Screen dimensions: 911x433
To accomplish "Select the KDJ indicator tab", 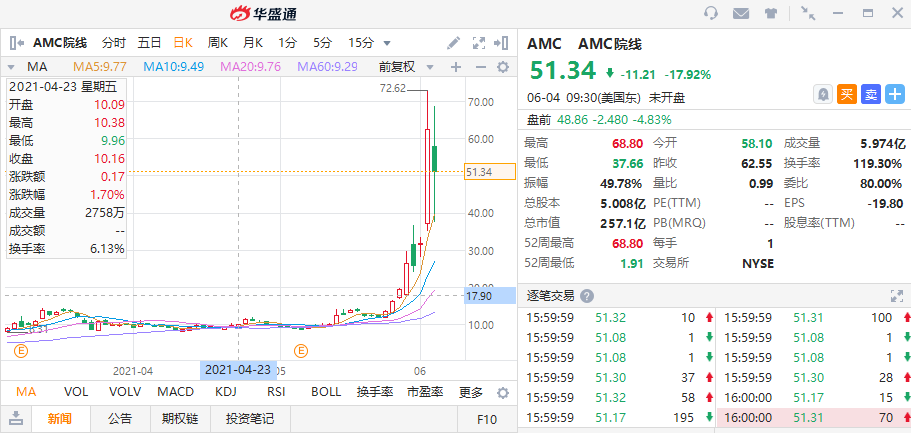I will 225,392.
